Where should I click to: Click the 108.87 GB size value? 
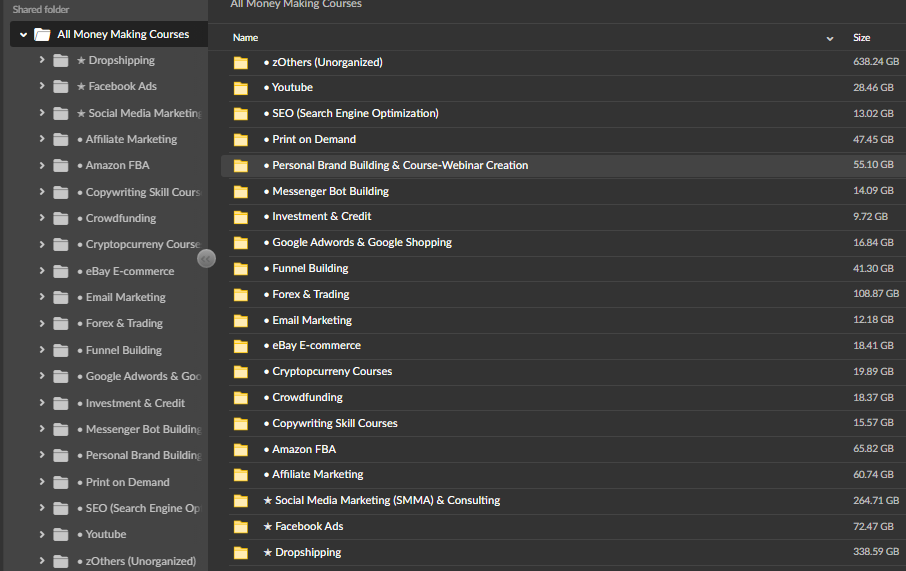tap(876, 294)
